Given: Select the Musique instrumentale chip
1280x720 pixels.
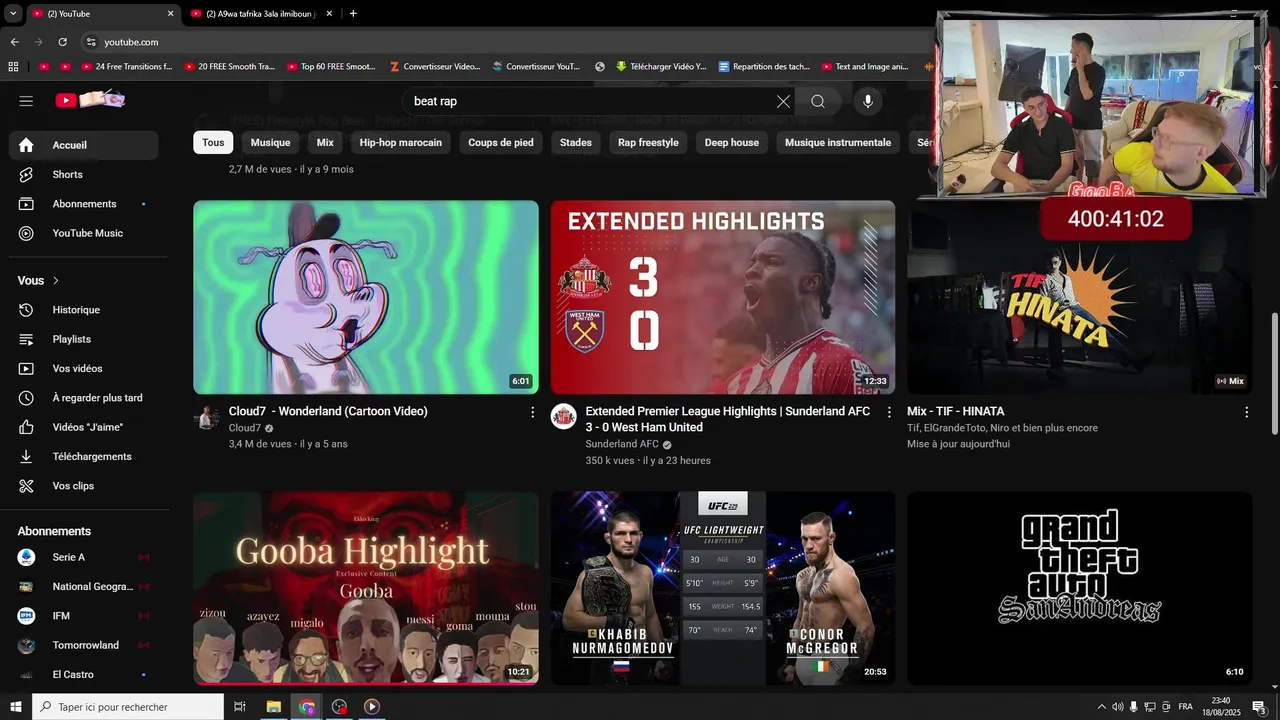Looking at the screenshot, I should 838,143.
